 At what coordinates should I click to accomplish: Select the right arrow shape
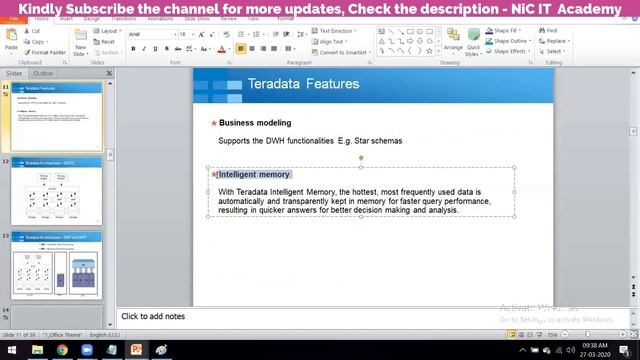click(x=410, y=41)
